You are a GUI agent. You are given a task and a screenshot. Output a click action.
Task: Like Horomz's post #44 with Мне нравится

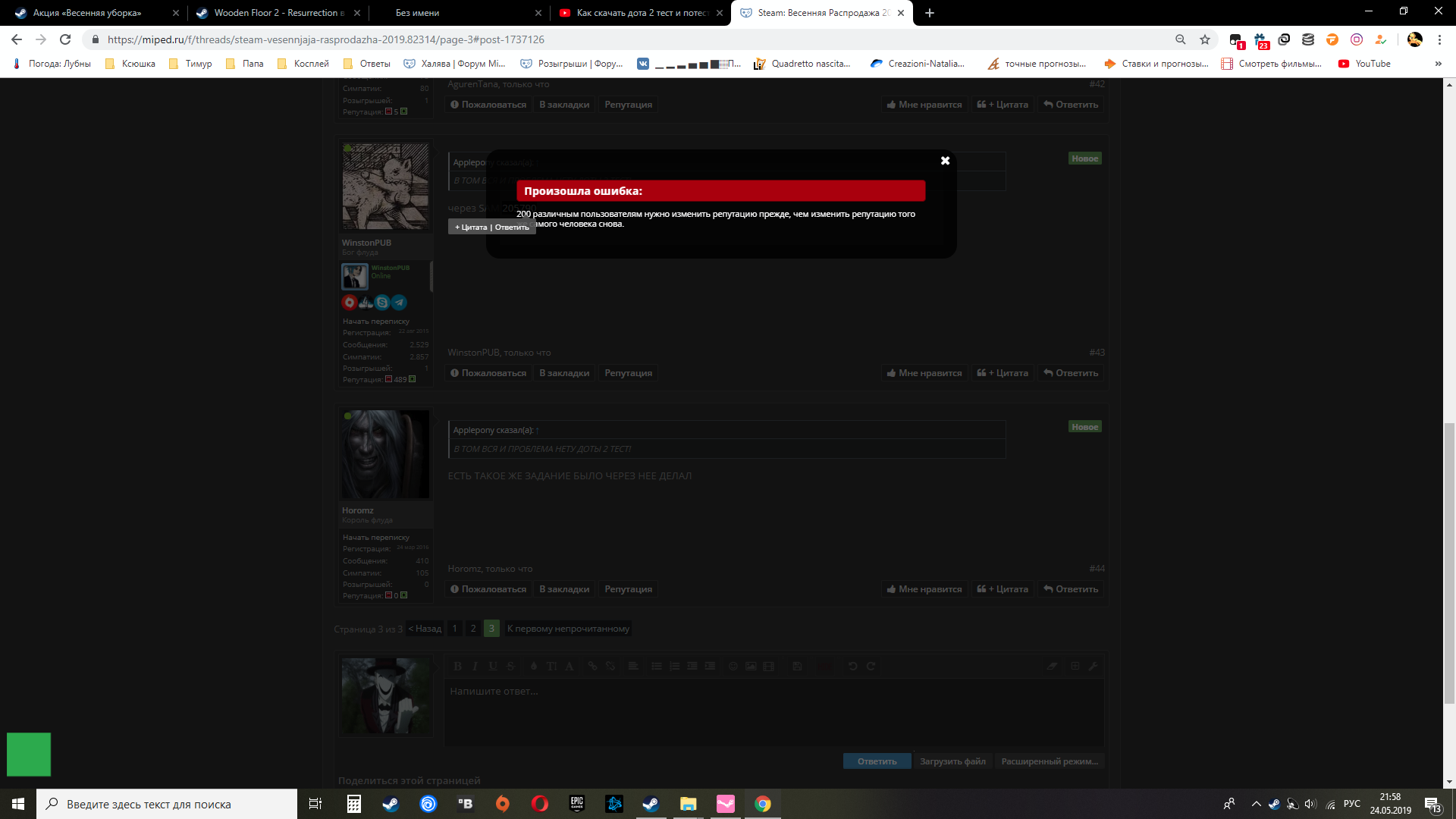pyautogui.click(x=924, y=589)
